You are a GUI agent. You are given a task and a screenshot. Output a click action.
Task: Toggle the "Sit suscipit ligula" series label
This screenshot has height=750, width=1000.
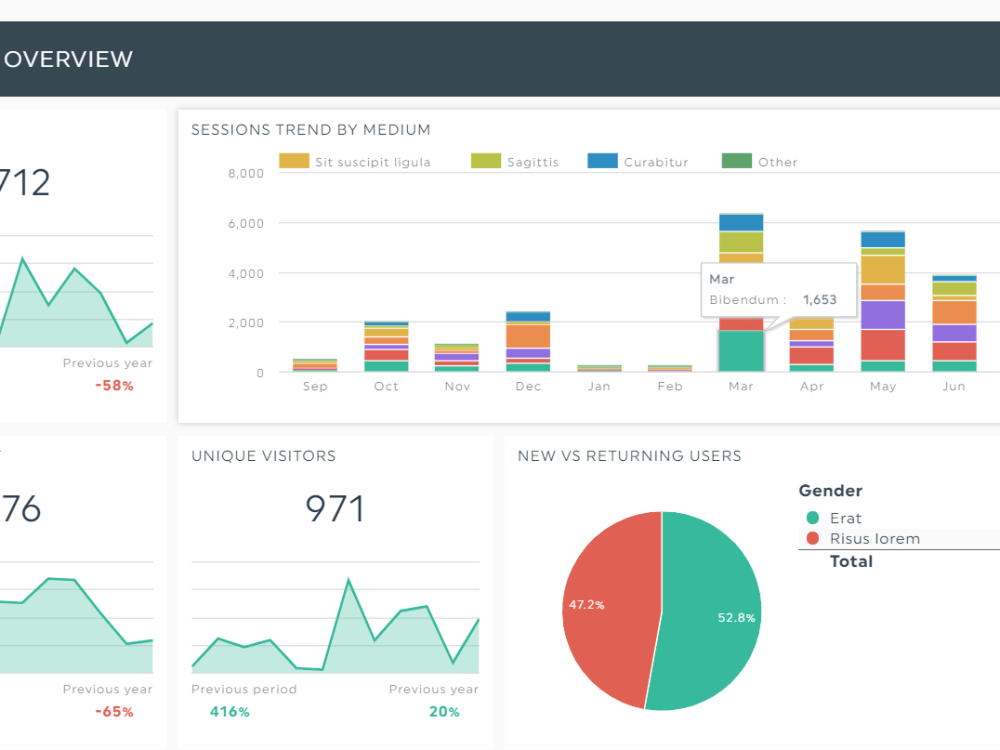tap(372, 161)
